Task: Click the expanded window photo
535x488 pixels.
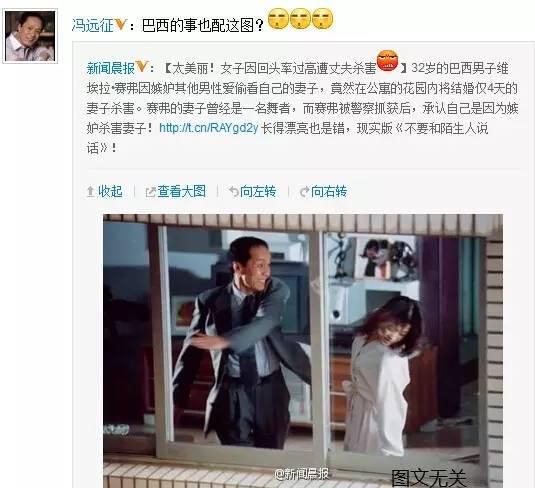Action: 303,351
